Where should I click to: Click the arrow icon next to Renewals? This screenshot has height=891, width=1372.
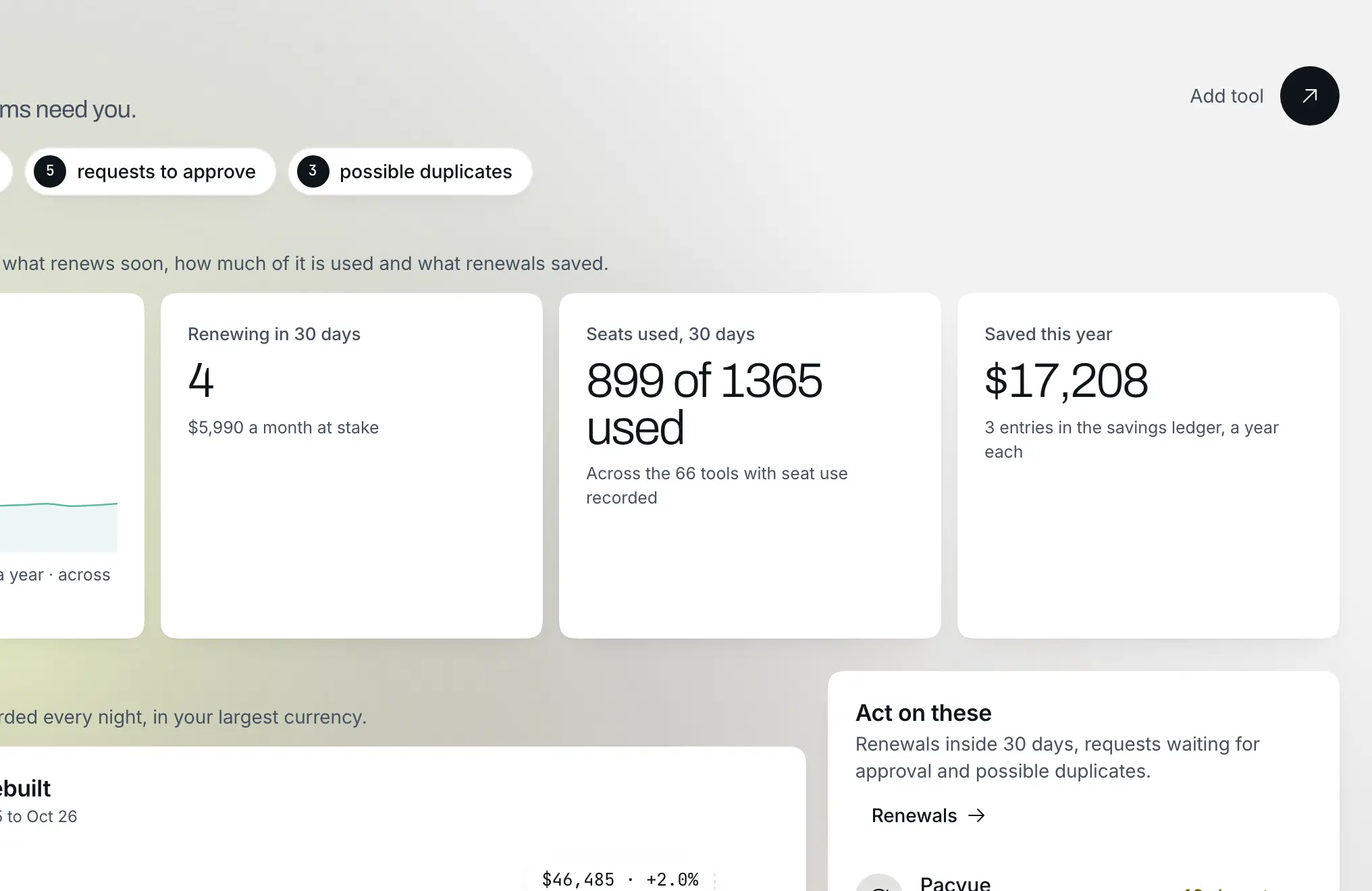[x=976, y=815]
